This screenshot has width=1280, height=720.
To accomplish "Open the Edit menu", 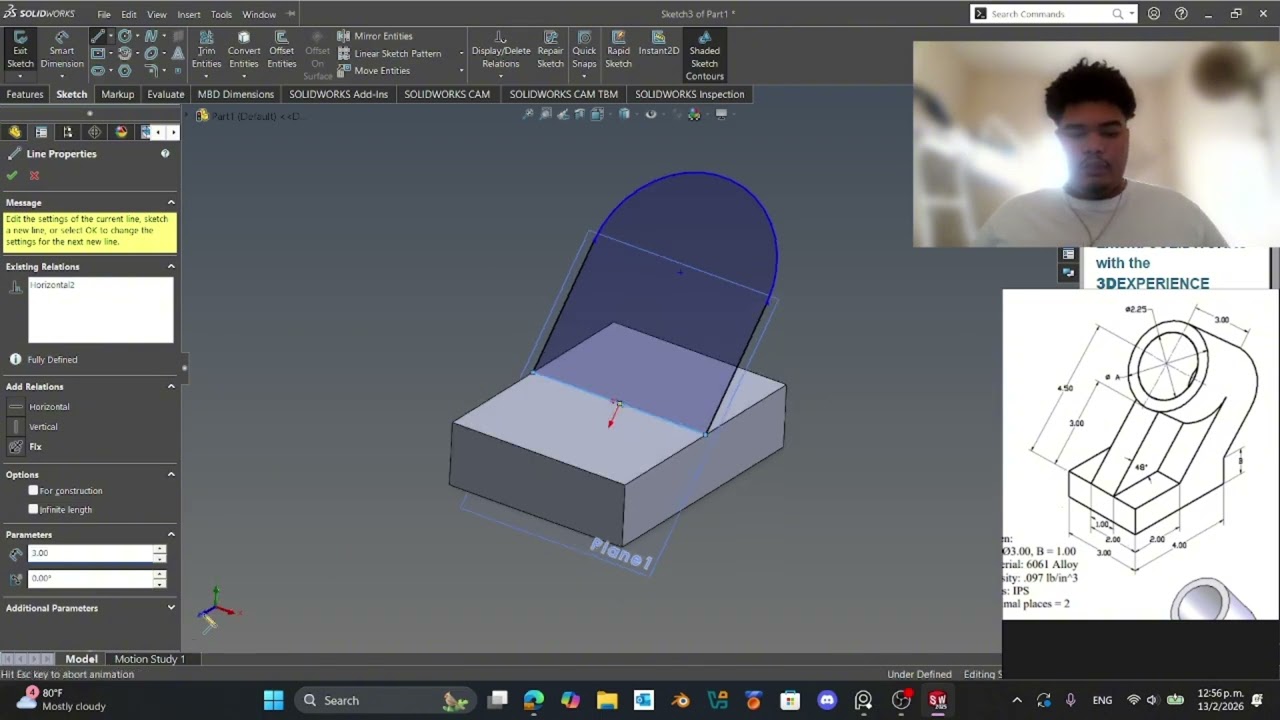I will (129, 15).
